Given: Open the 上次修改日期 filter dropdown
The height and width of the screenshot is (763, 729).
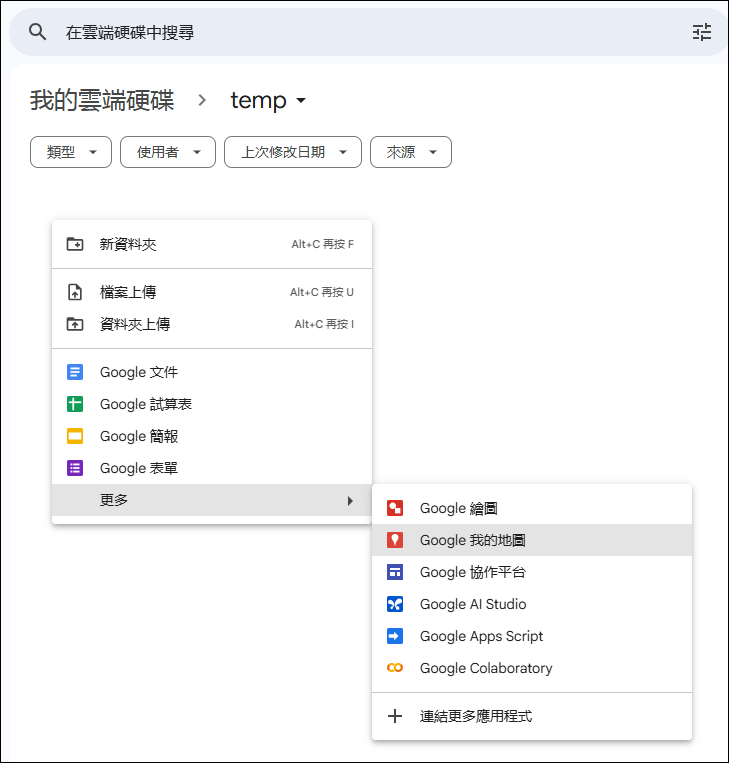Looking at the screenshot, I should click(293, 152).
